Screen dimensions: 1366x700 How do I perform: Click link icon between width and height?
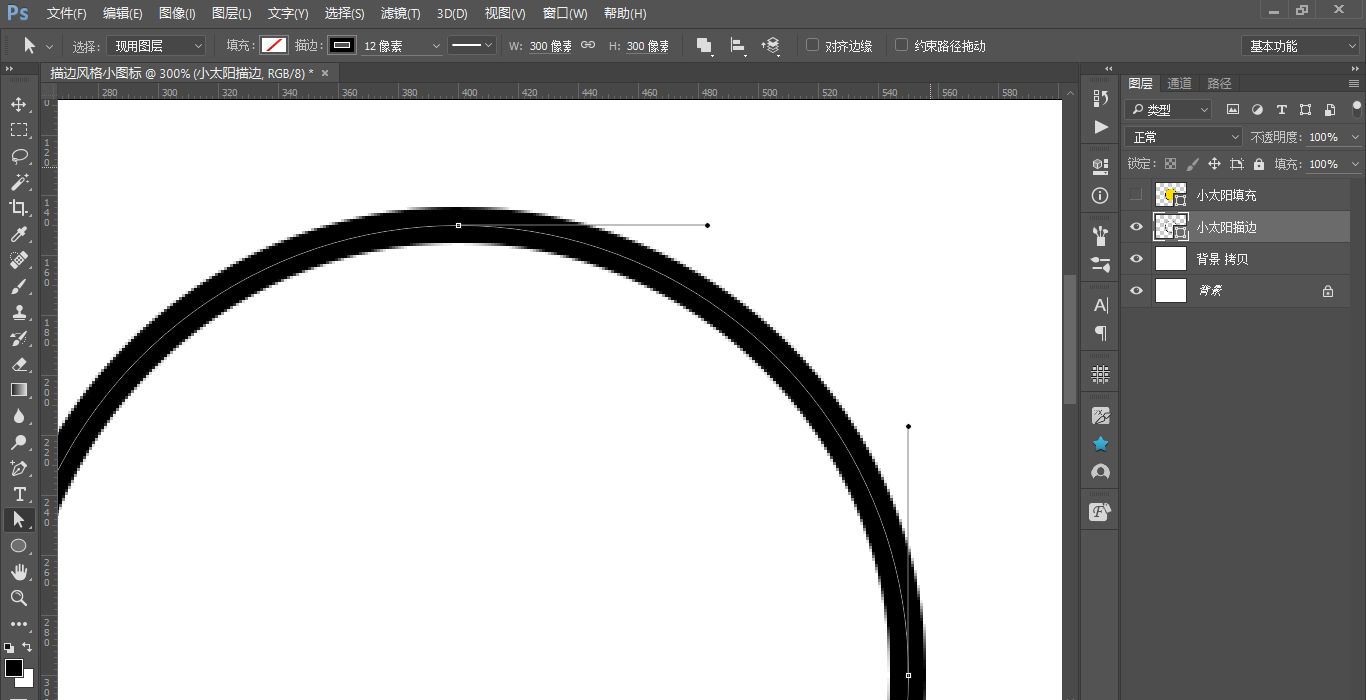(x=588, y=45)
